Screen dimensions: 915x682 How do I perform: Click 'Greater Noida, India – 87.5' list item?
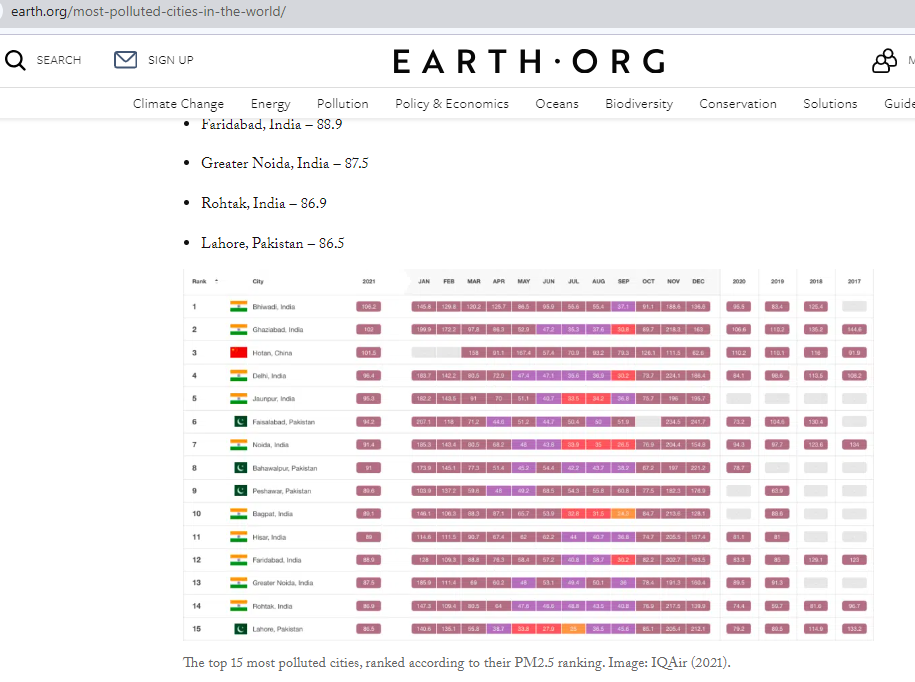pos(285,163)
